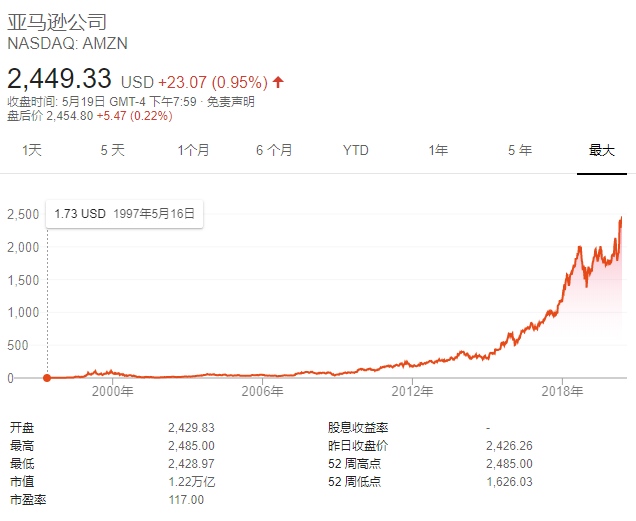Show the 1年 price history
This screenshot has width=636, height=521.
tap(438, 150)
